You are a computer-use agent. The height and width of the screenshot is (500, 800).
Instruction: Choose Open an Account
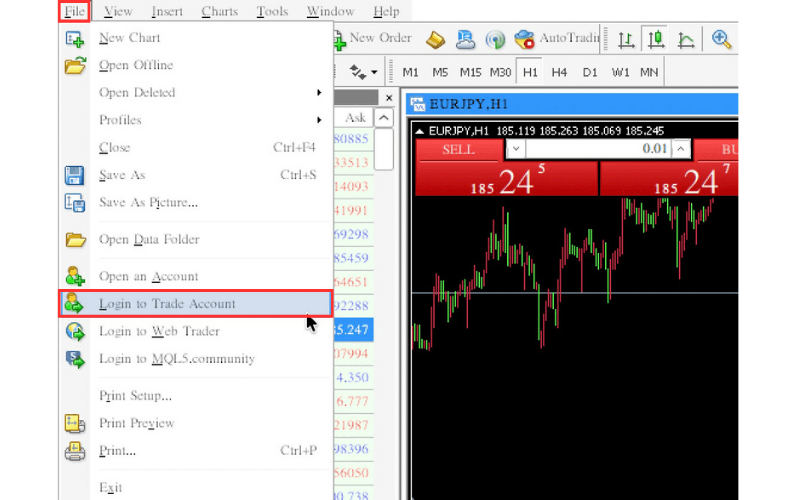coord(196,277)
